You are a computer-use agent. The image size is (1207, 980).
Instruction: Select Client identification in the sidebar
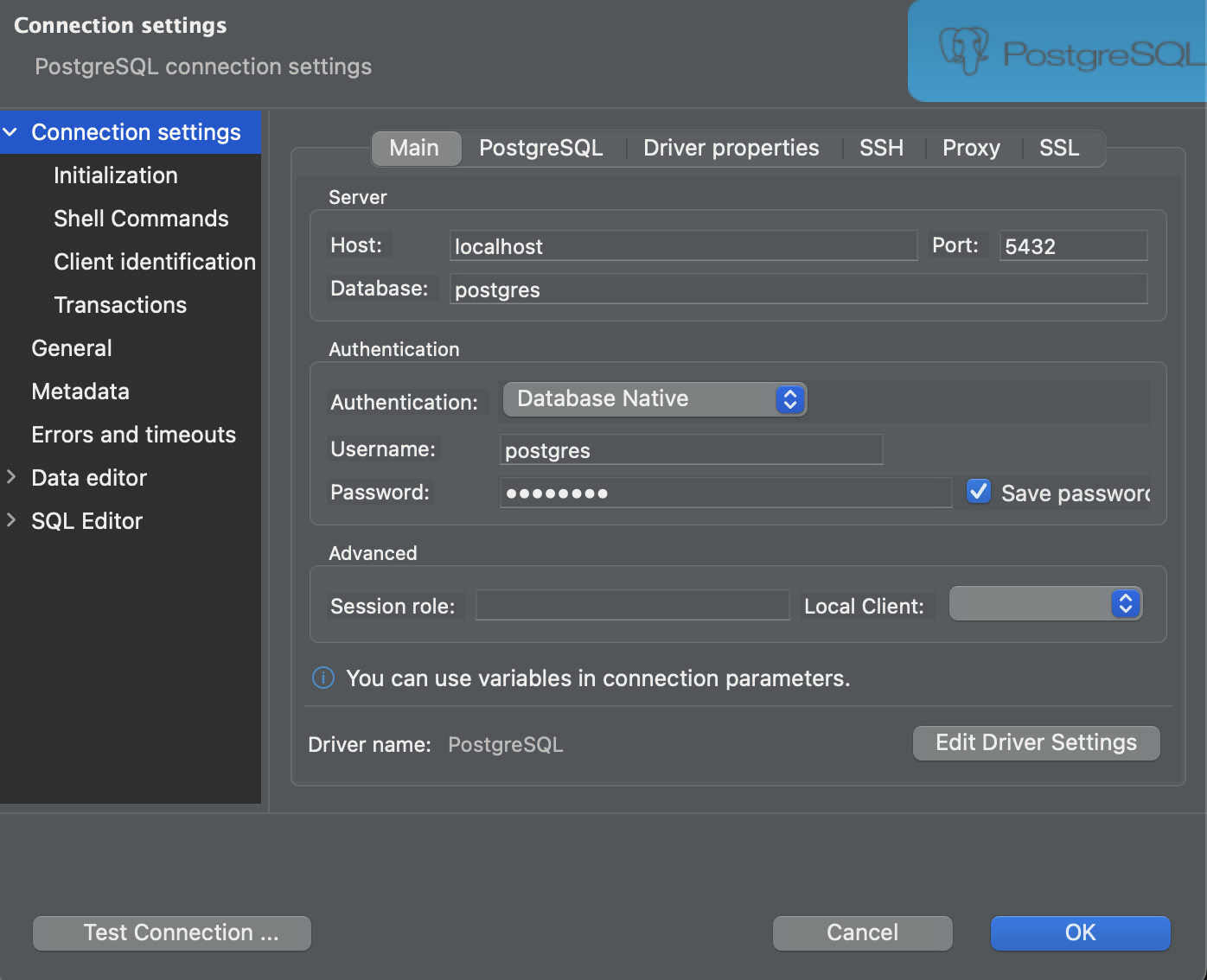[131, 262]
